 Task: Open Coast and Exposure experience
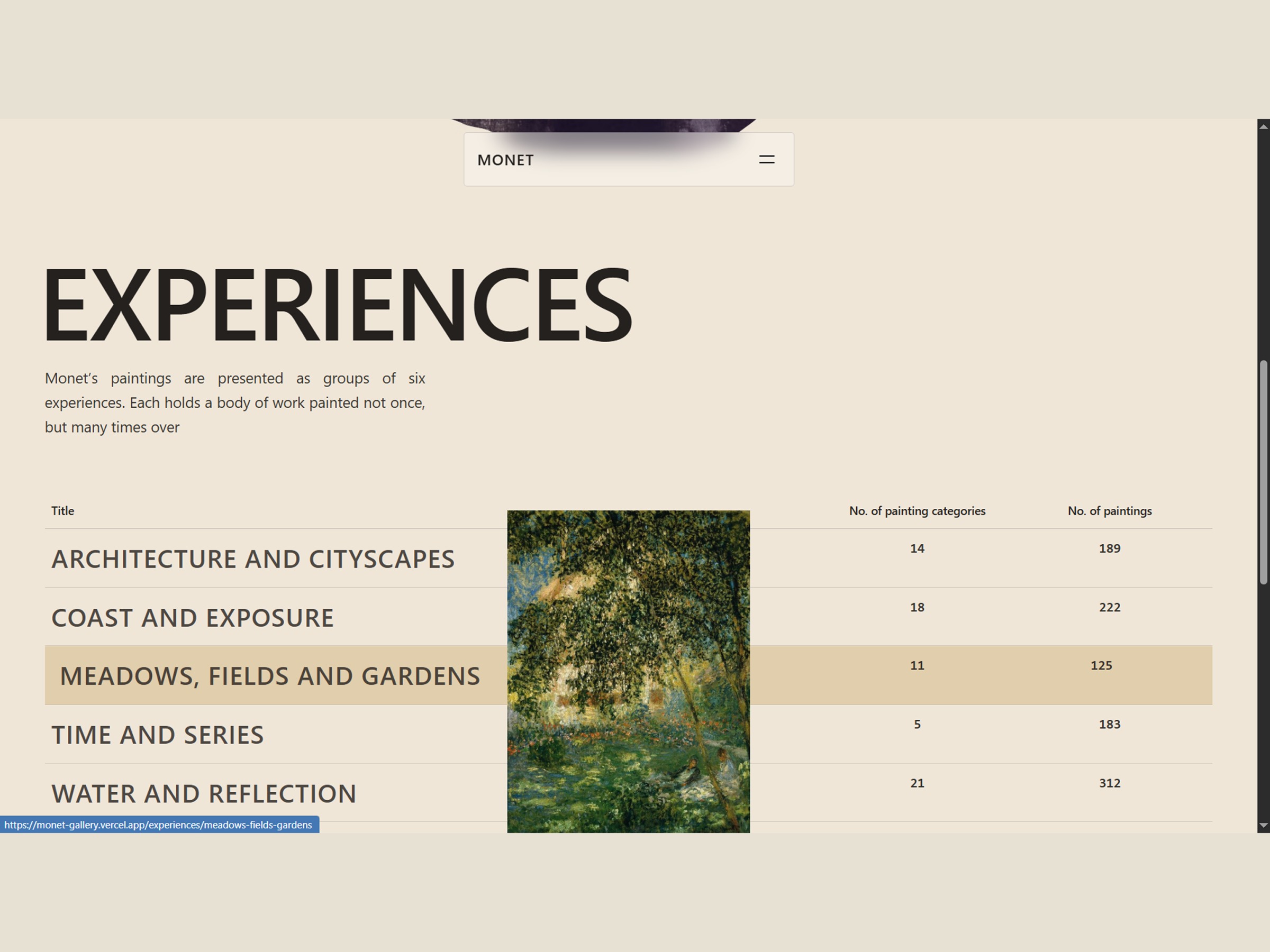(x=192, y=618)
